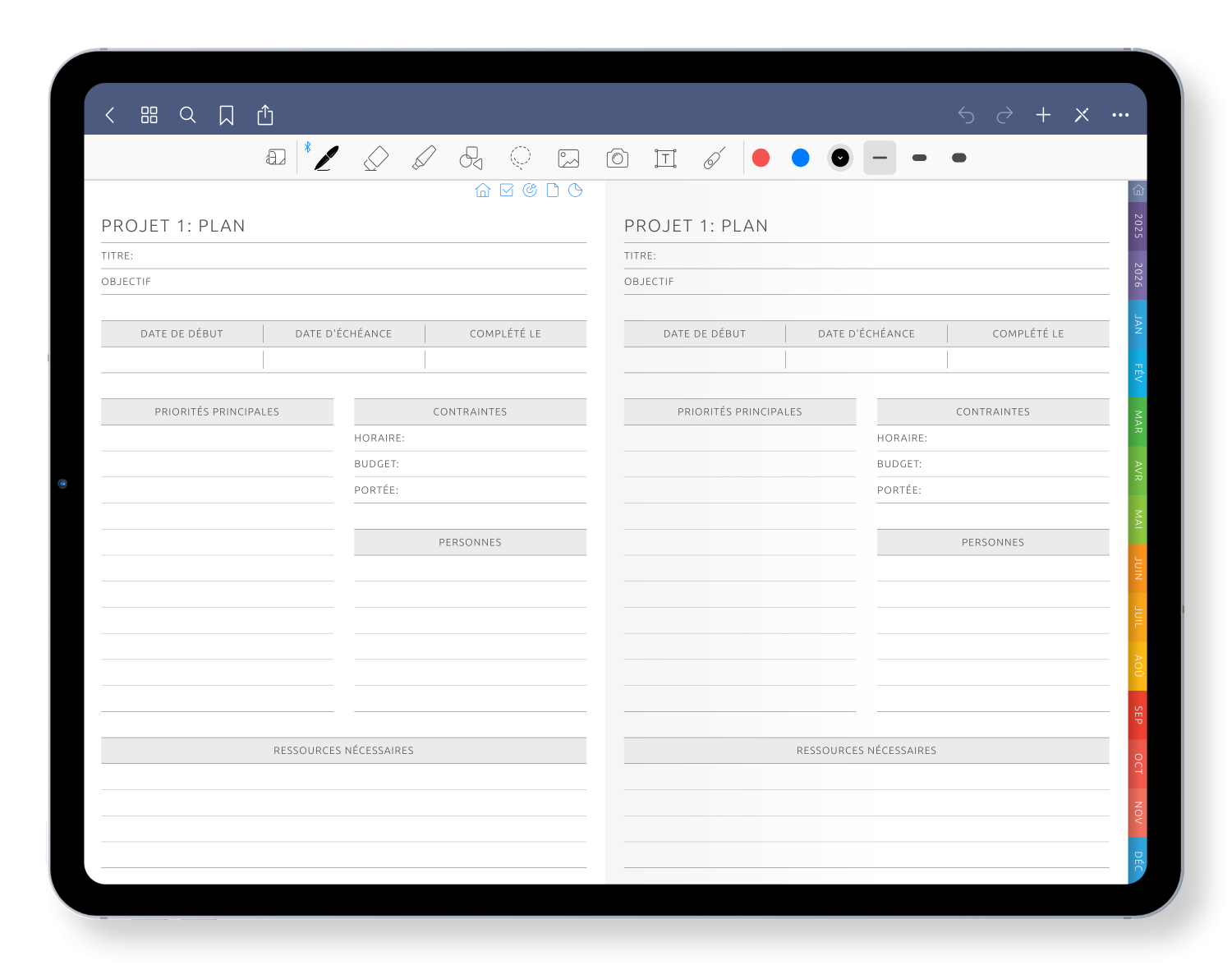This screenshot has width=1232, height=965.
Task: Toggle the editing toolbar with pen-cross icon
Action: 1082,115
